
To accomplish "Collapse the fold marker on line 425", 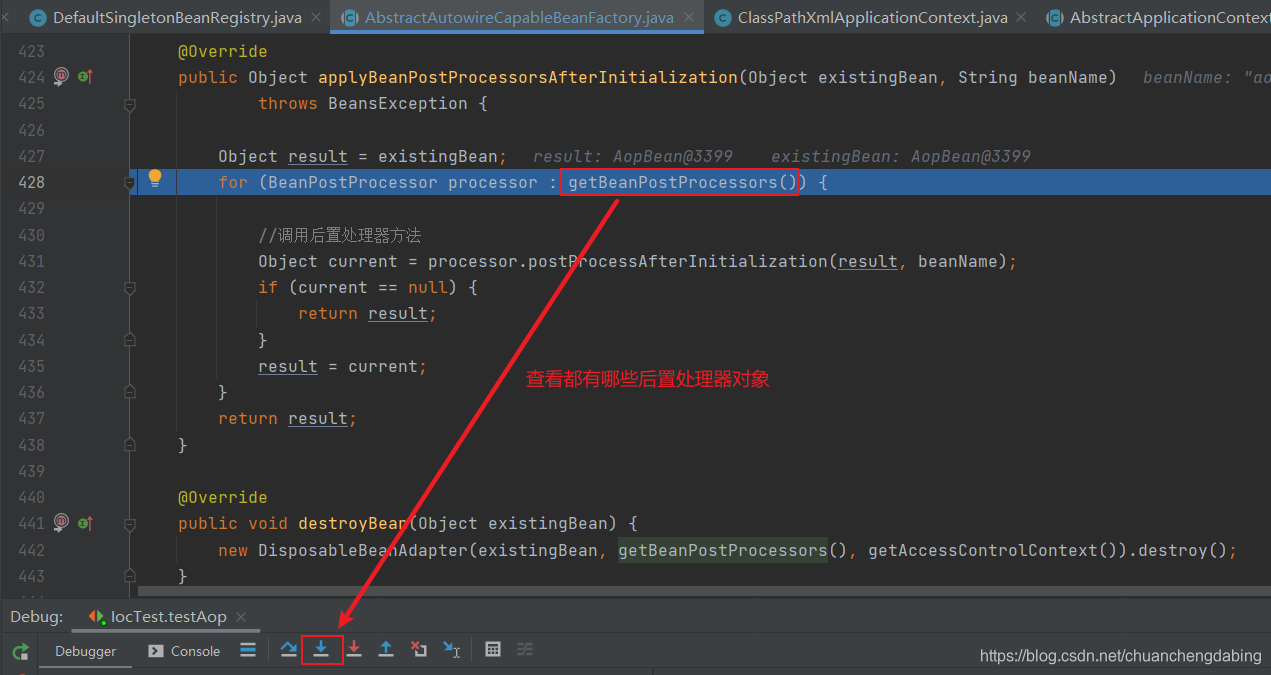I will (129, 104).
